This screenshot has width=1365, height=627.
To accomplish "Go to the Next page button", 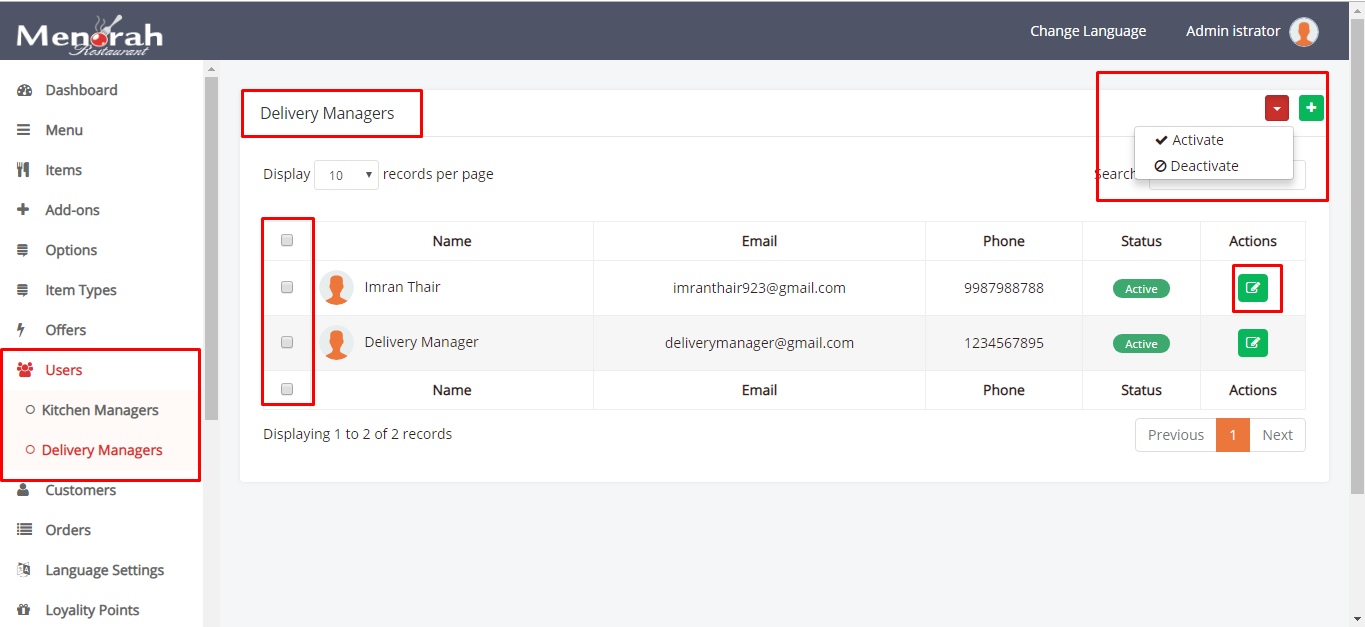I will pyautogui.click(x=1277, y=435).
